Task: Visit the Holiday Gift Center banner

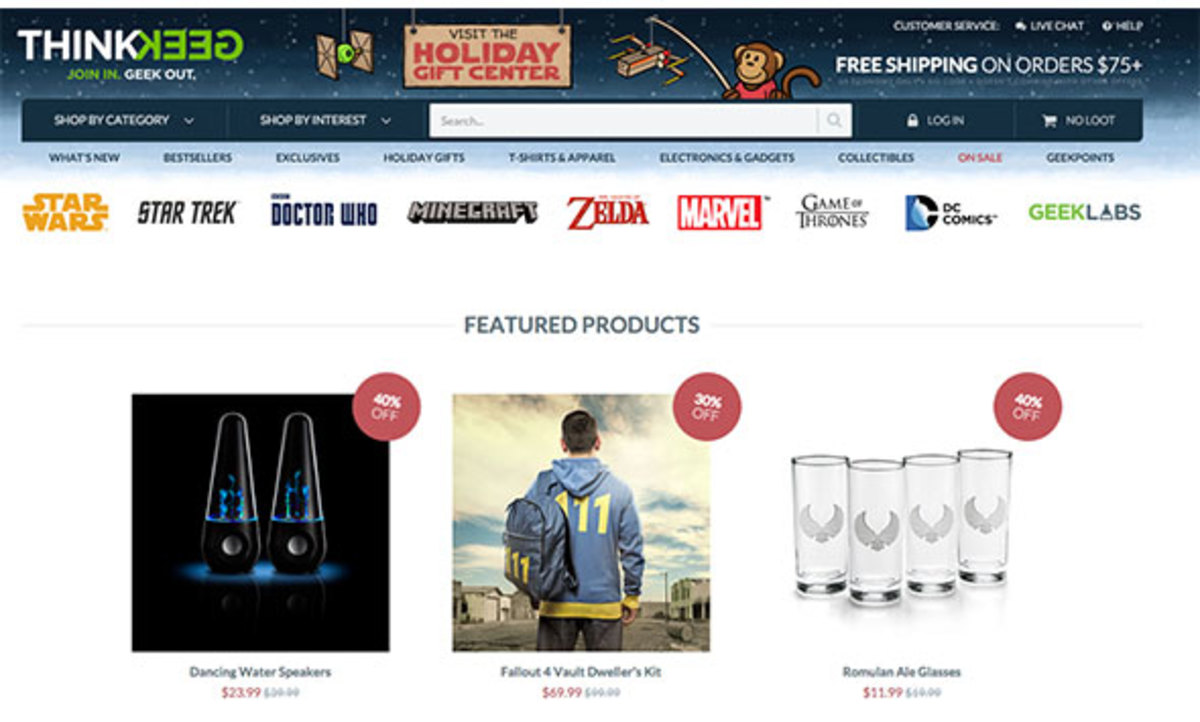Action: (x=488, y=55)
